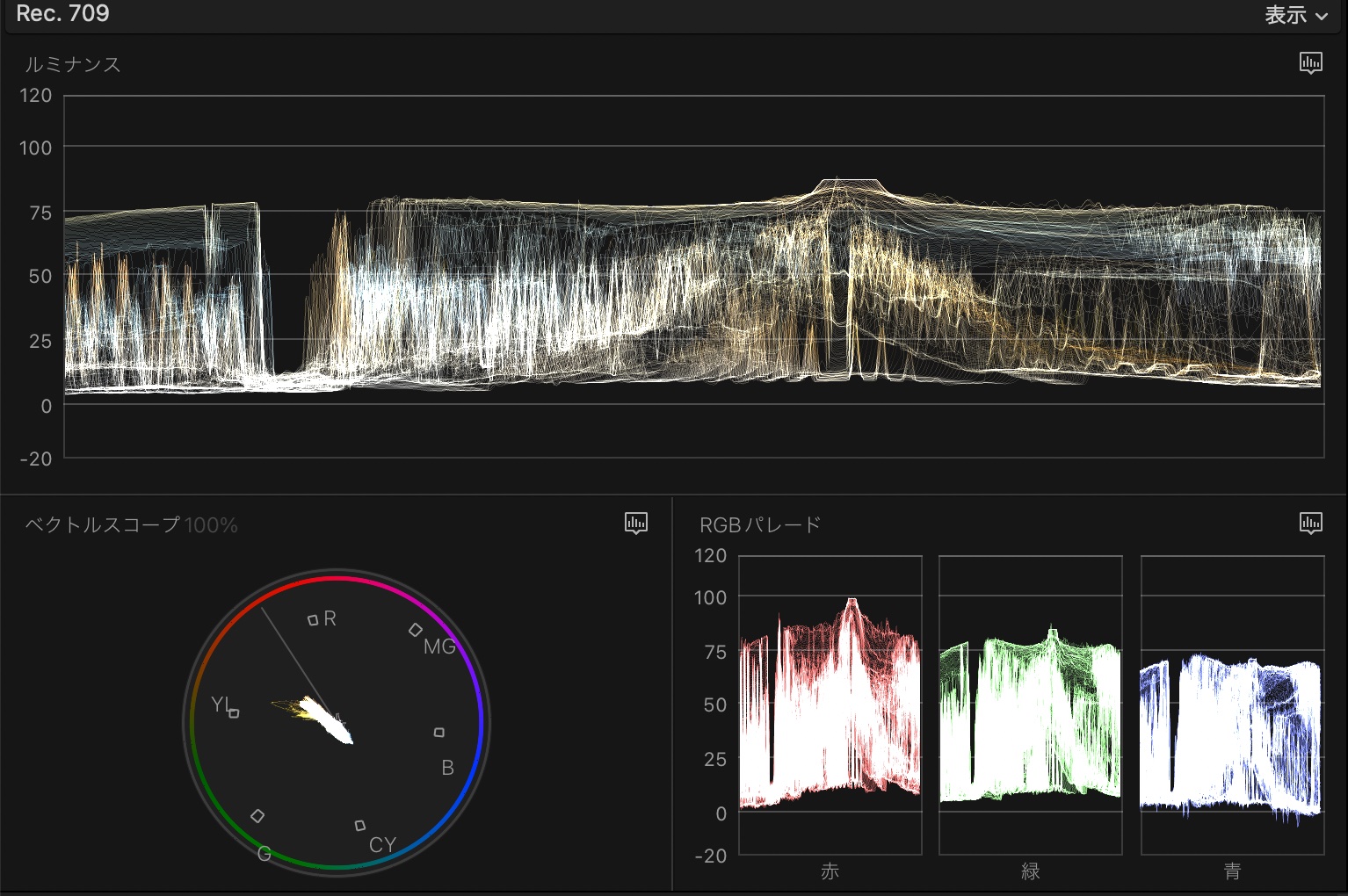1348x896 pixels.
Task: Click the ベクトルスコープ scope title
Action: point(102,525)
